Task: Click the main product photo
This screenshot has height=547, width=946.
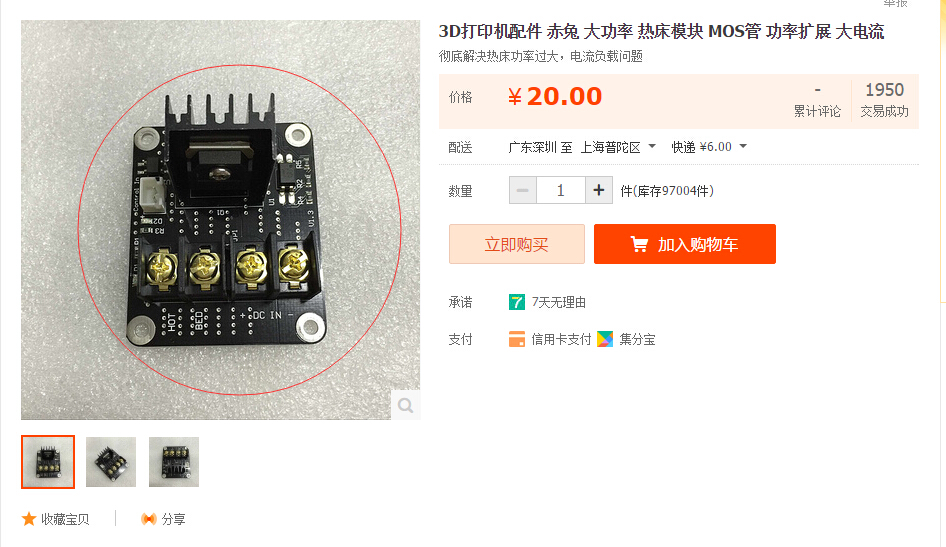Action: pos(220,220)
